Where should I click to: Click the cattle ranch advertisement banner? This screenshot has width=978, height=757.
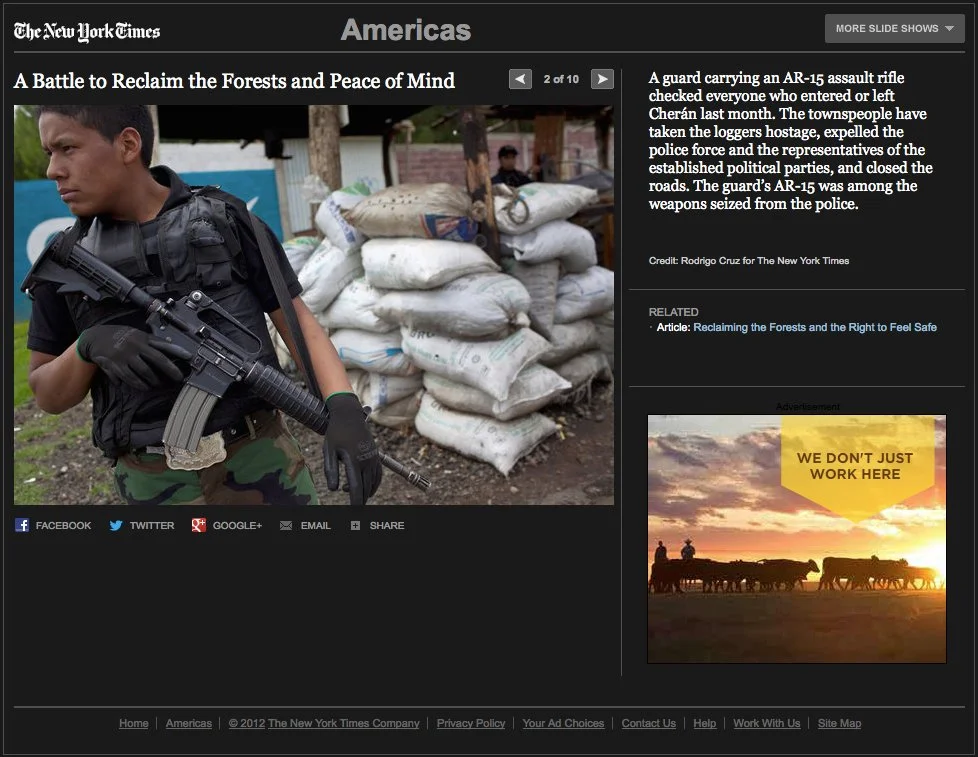796,538
